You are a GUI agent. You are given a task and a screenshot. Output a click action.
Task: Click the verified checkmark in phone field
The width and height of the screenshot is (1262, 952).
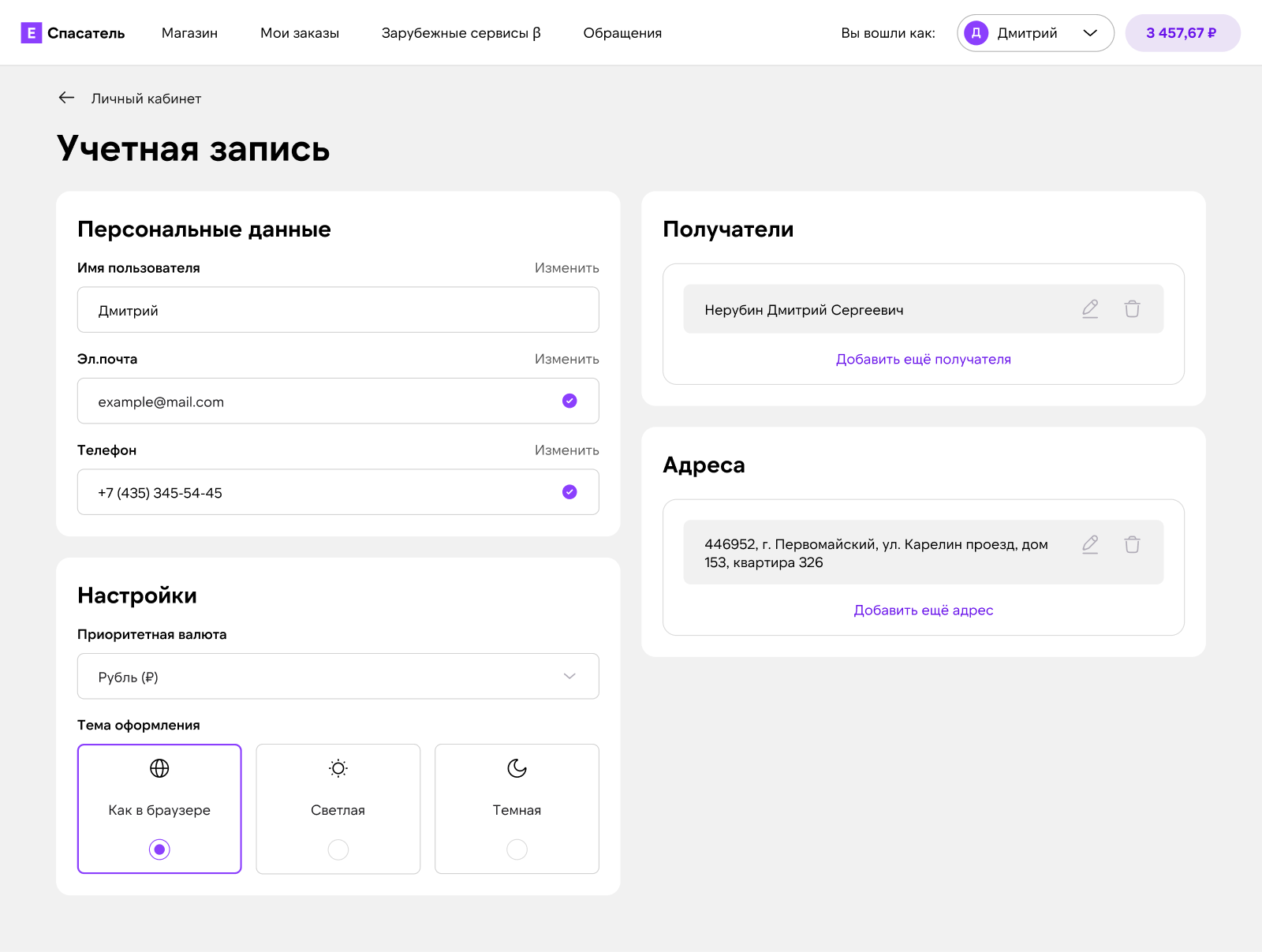coord(569,492)
